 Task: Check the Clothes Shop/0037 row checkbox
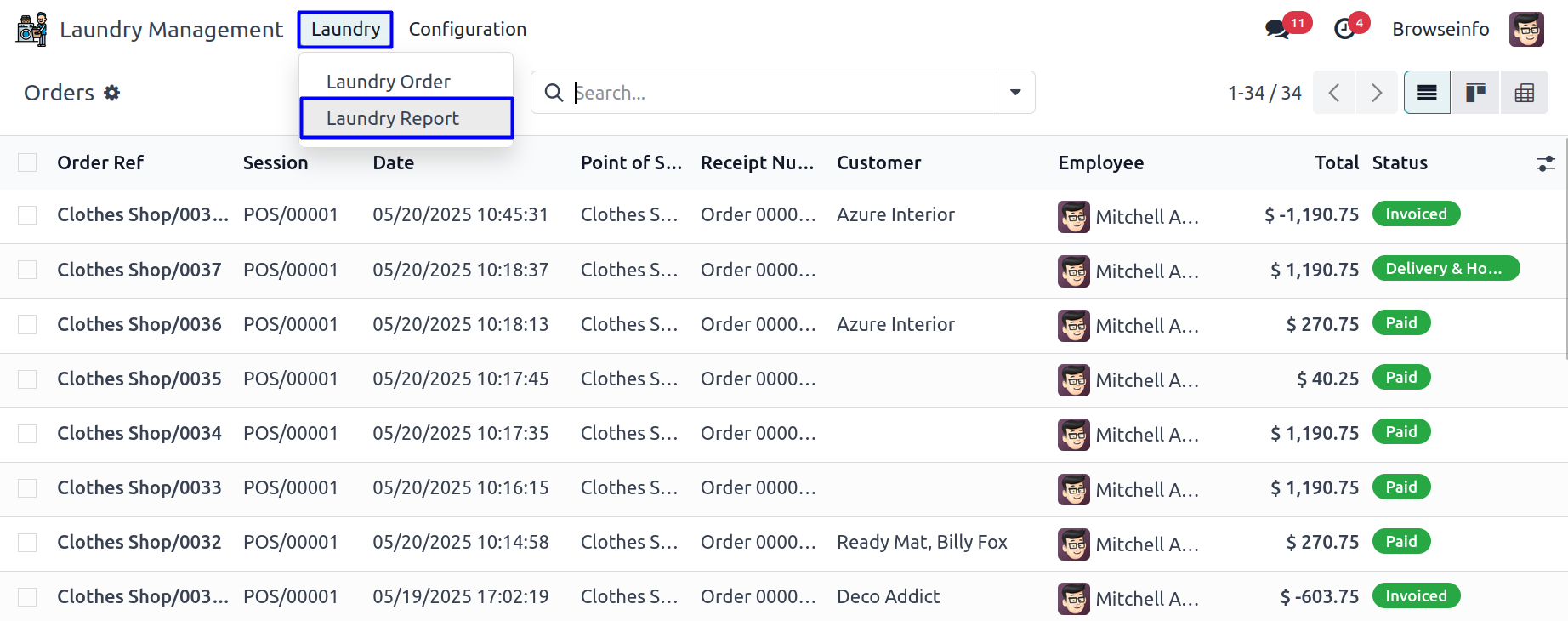pyautogui.click(x=27, y=270)
